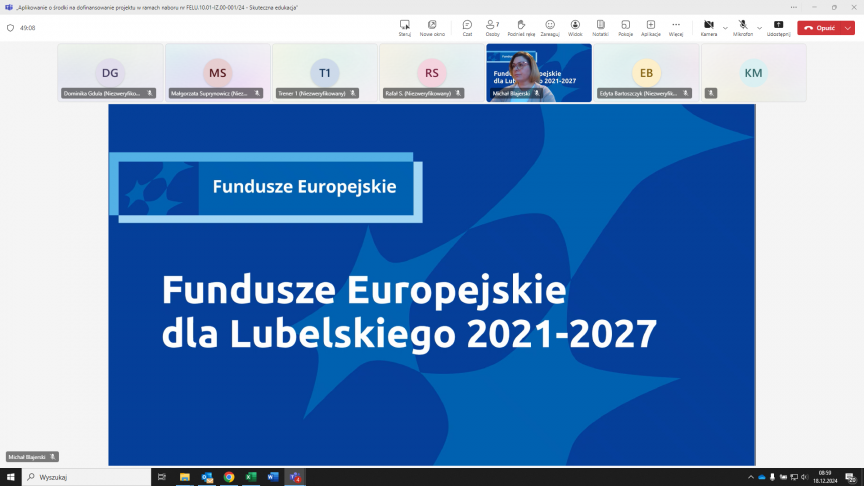Image resolution: width=864 pixels, height=486 pixels.
Task: Show the Osoby participants list
Action: 493,28
